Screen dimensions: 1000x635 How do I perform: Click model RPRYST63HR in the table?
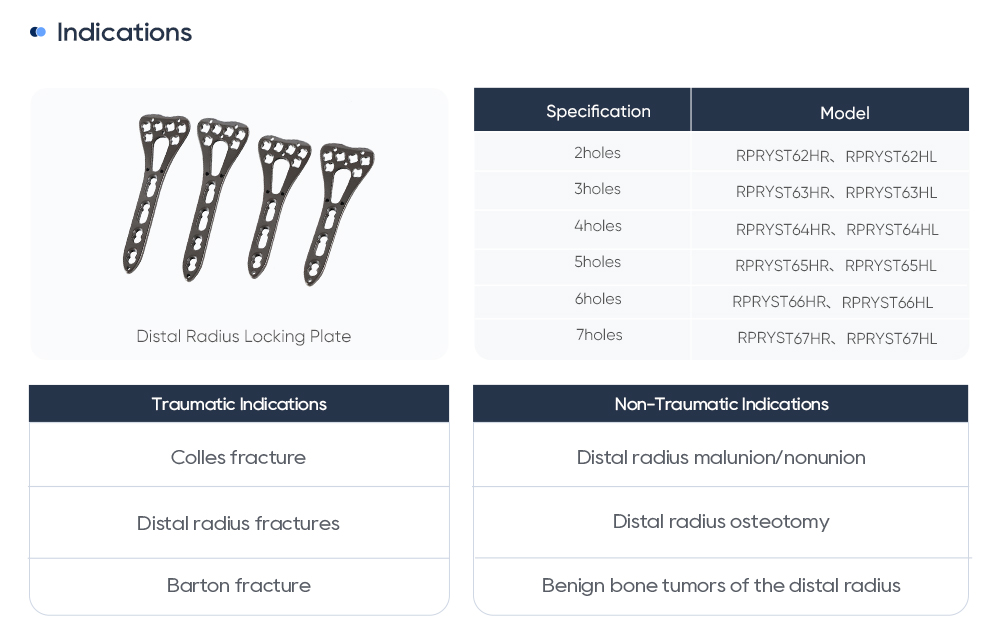point(783,193)
